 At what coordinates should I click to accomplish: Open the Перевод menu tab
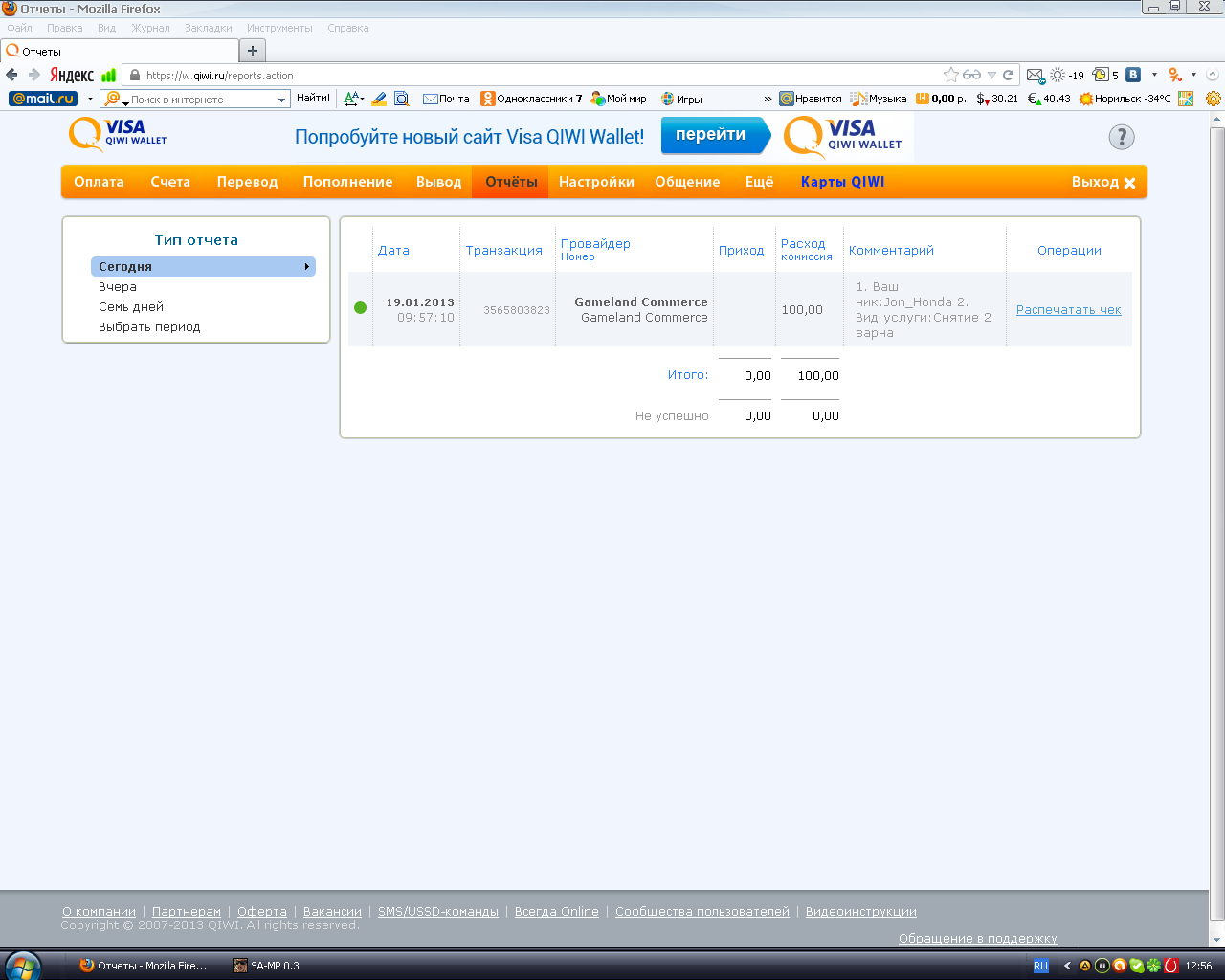coord(247,182)
